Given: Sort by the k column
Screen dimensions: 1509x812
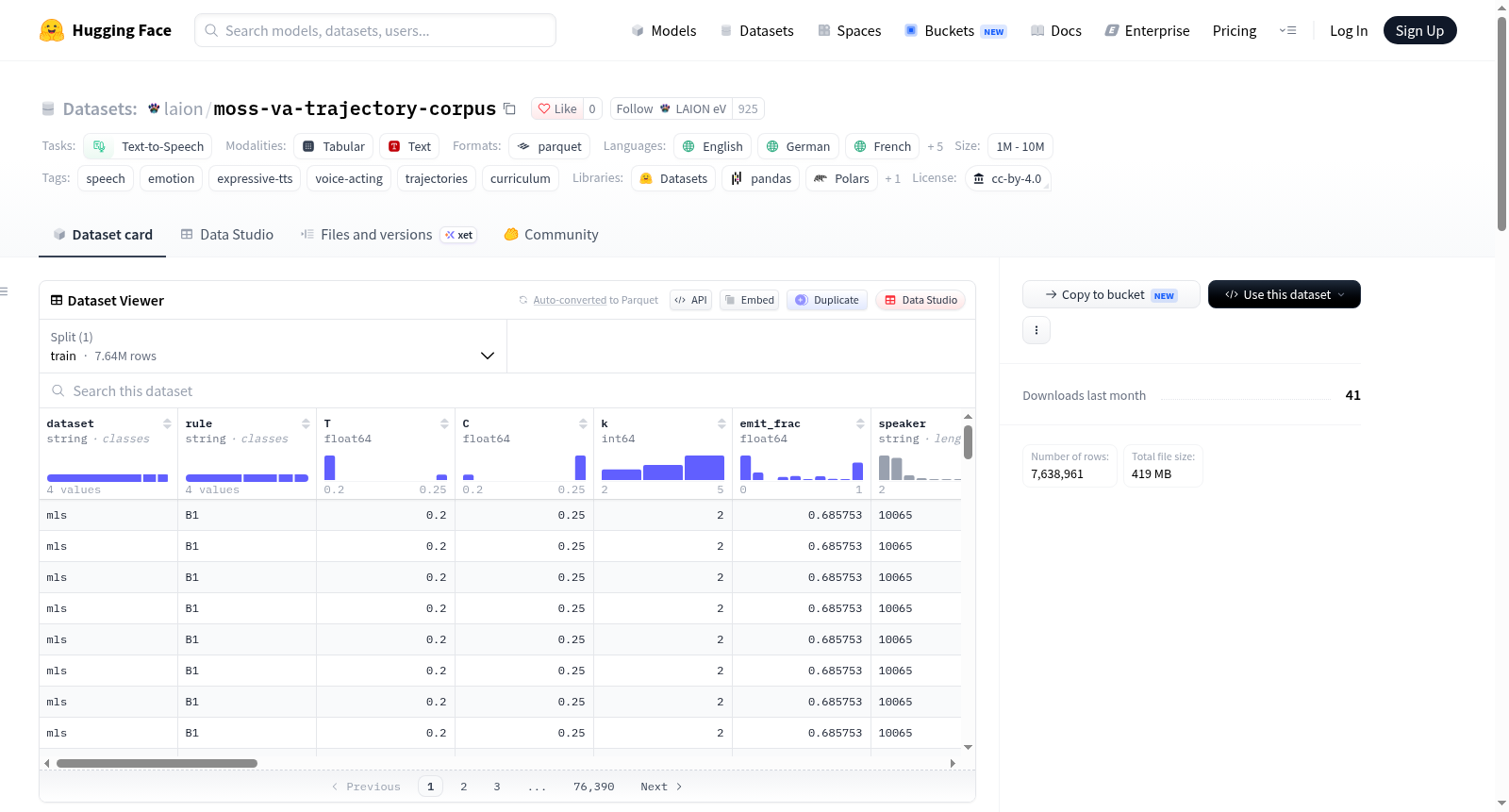Looking at the screenshot, I should (721, 423).
